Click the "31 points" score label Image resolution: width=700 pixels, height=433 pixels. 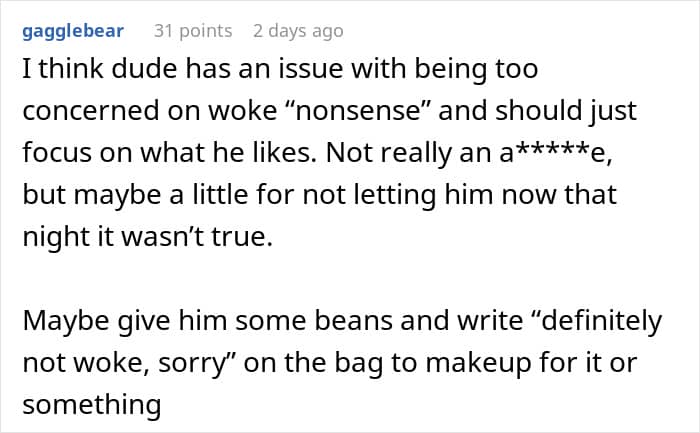(193, 31)
